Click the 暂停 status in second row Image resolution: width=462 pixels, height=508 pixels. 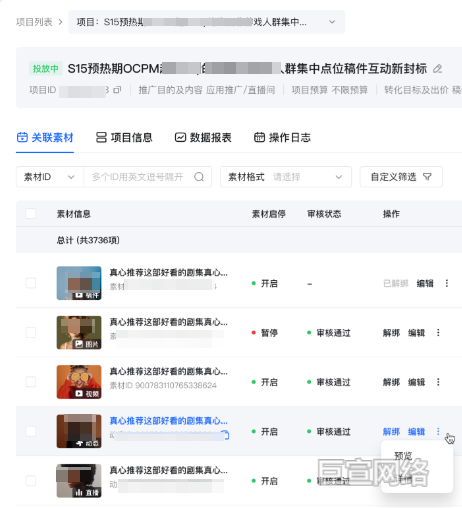click(x=265, y=333)
